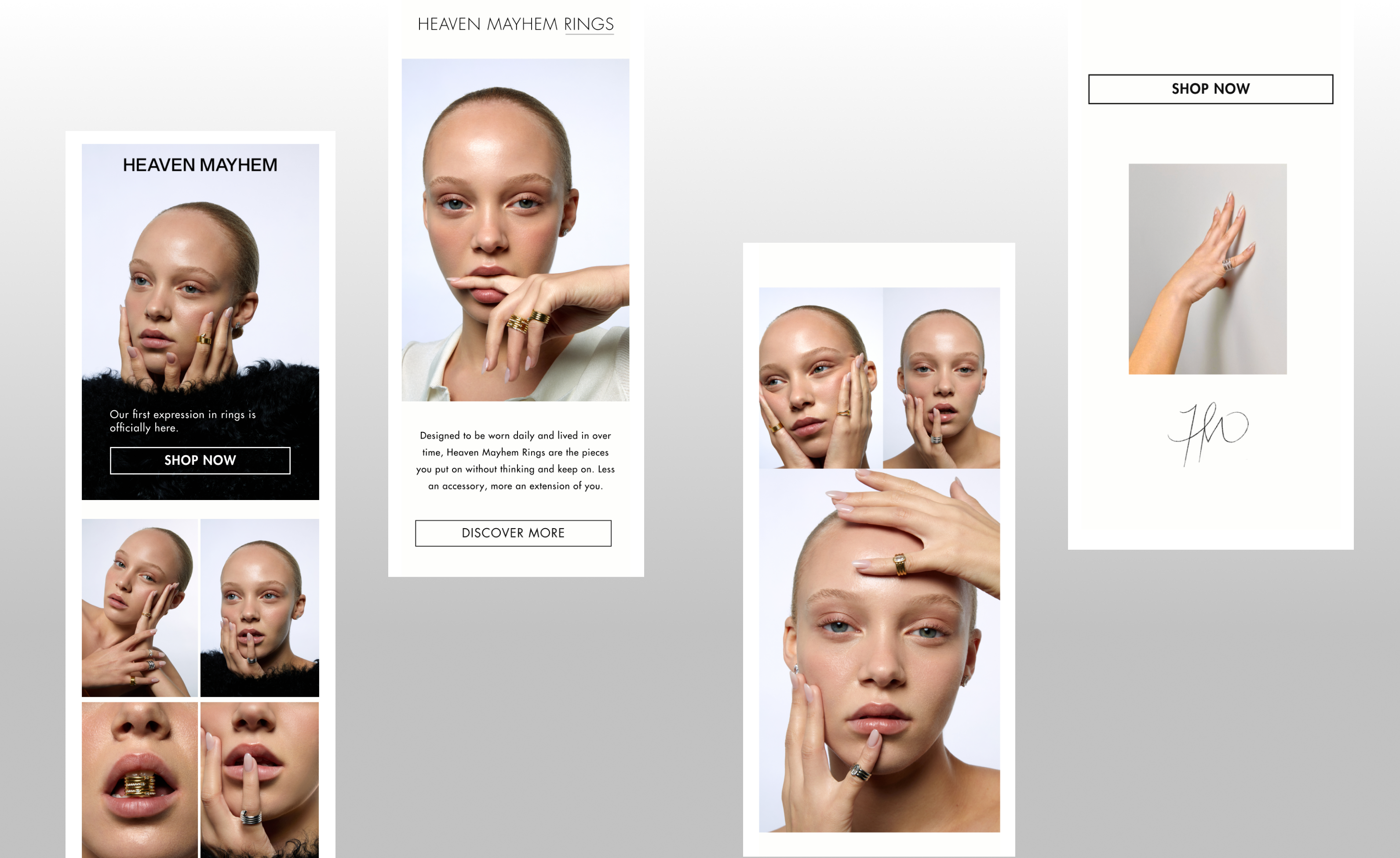Click the 'Our first expression in rings' caption
1400x858 pixels.
183,421
